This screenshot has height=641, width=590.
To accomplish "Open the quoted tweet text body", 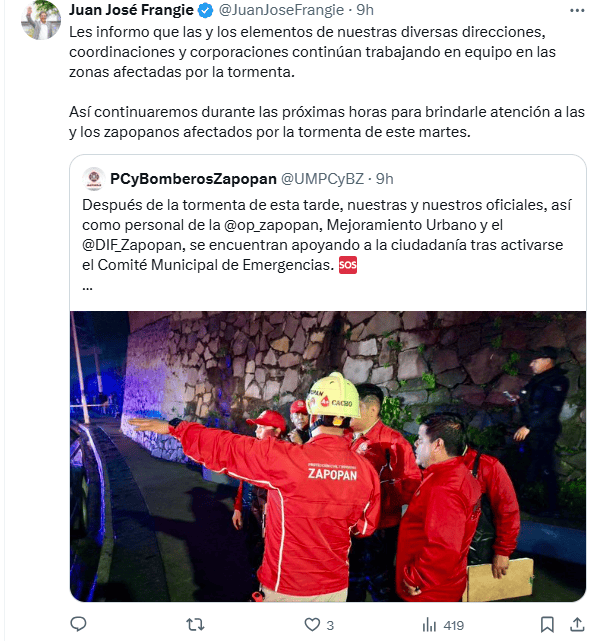I will pyautogui.click(x=327, y=235).
